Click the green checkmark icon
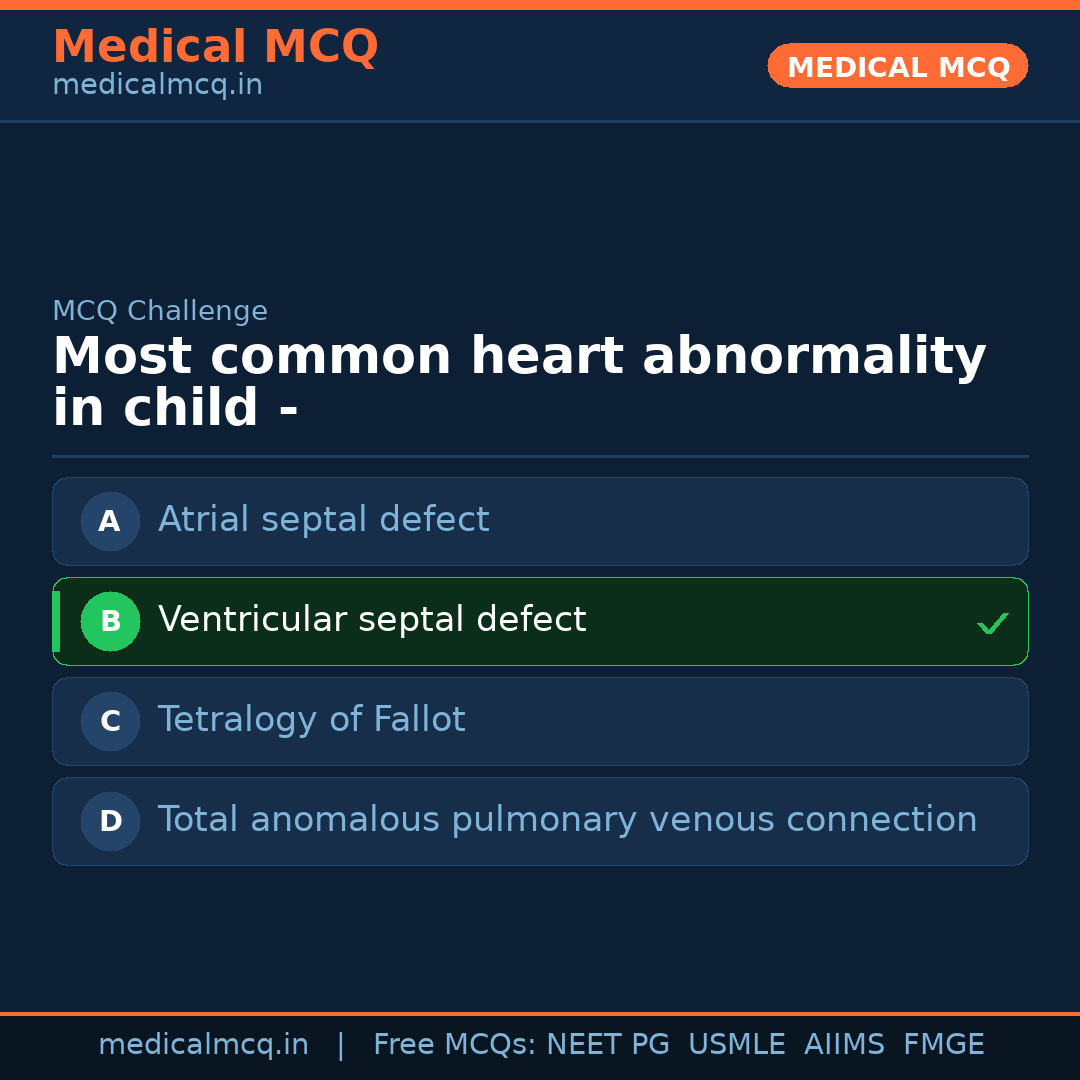Viewport: 1080px width, 1080px height. [992, 624]
